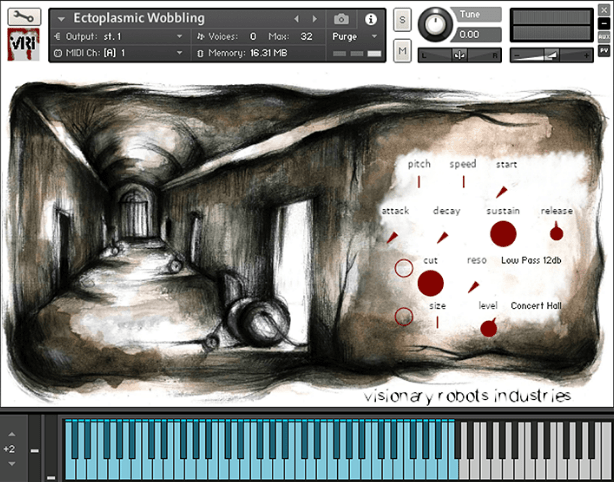The width and height of the screenshot is (614, 482).
Task: Click the sustain knob
Action: [503, 234]
